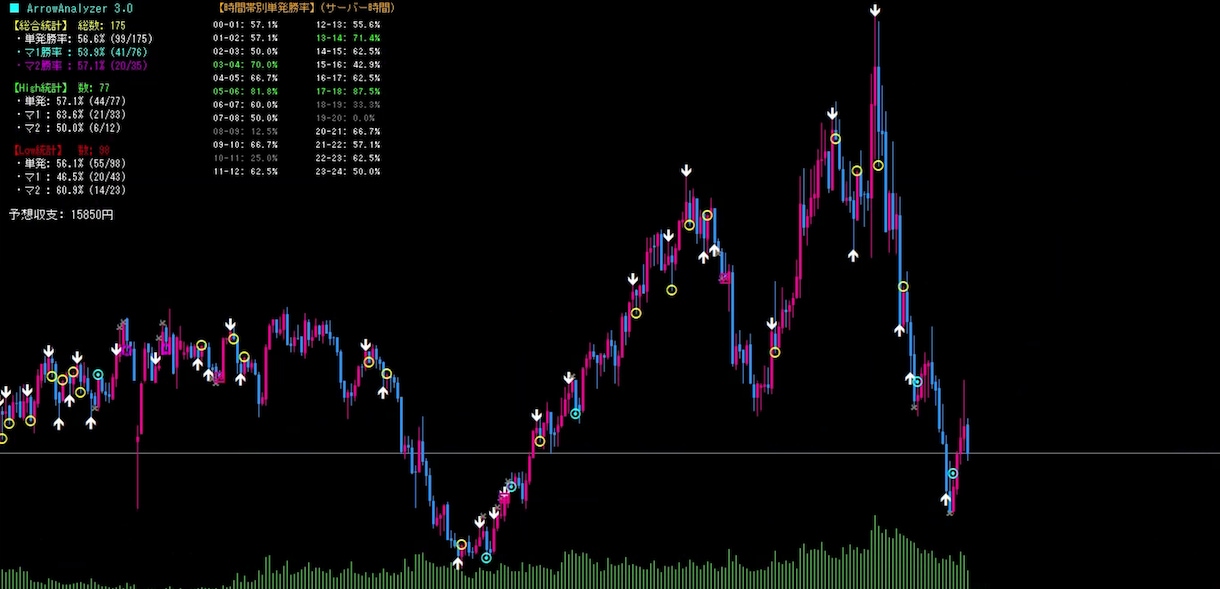Click the green 13-14: 71.4% row

pyautogui.click(x=348, y=38)
